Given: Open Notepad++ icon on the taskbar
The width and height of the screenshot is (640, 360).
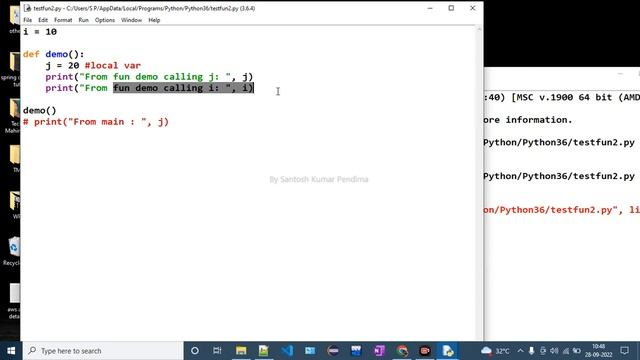Looking at the screenshot, I should click(x=264, y=351).
